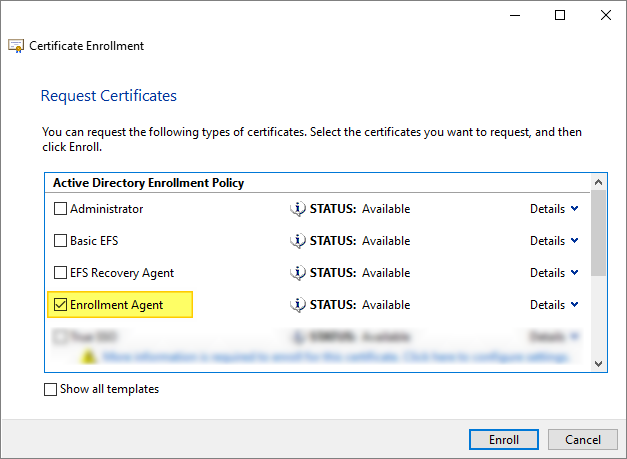Click the Administrator status info icon
Viewport: 627px width, 459px height.
click(x=297, y=209)
